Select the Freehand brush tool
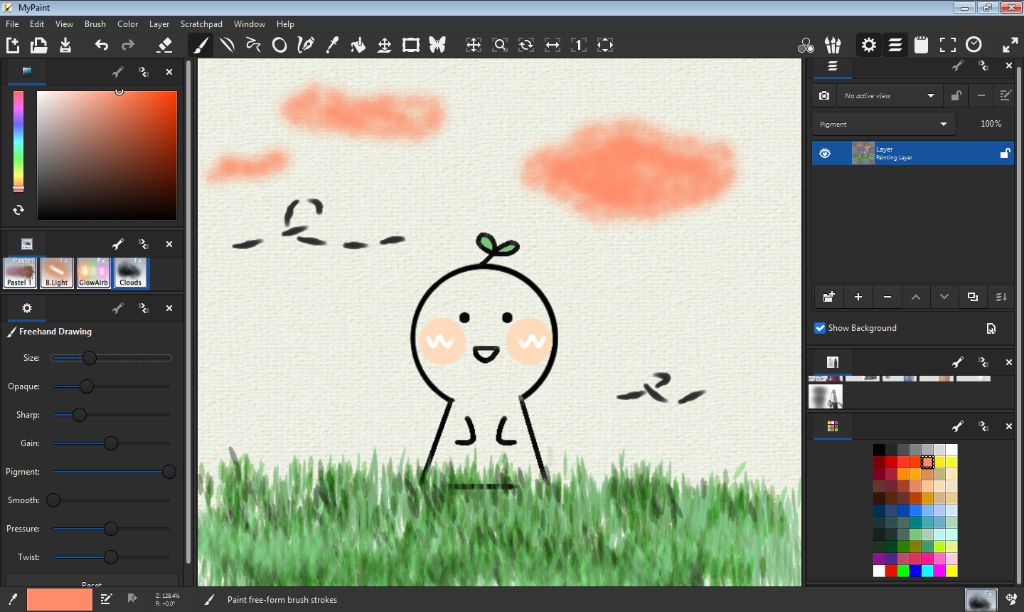 click(x=200, y=45)
